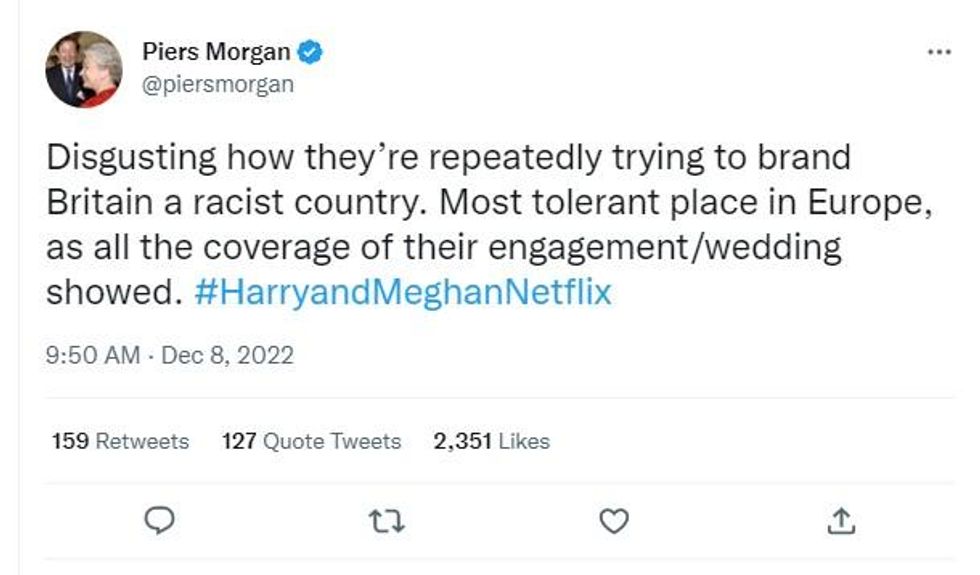The image size is (980, 575).
Task: Like the tweet with the heart icon
Action: point(613,520)
